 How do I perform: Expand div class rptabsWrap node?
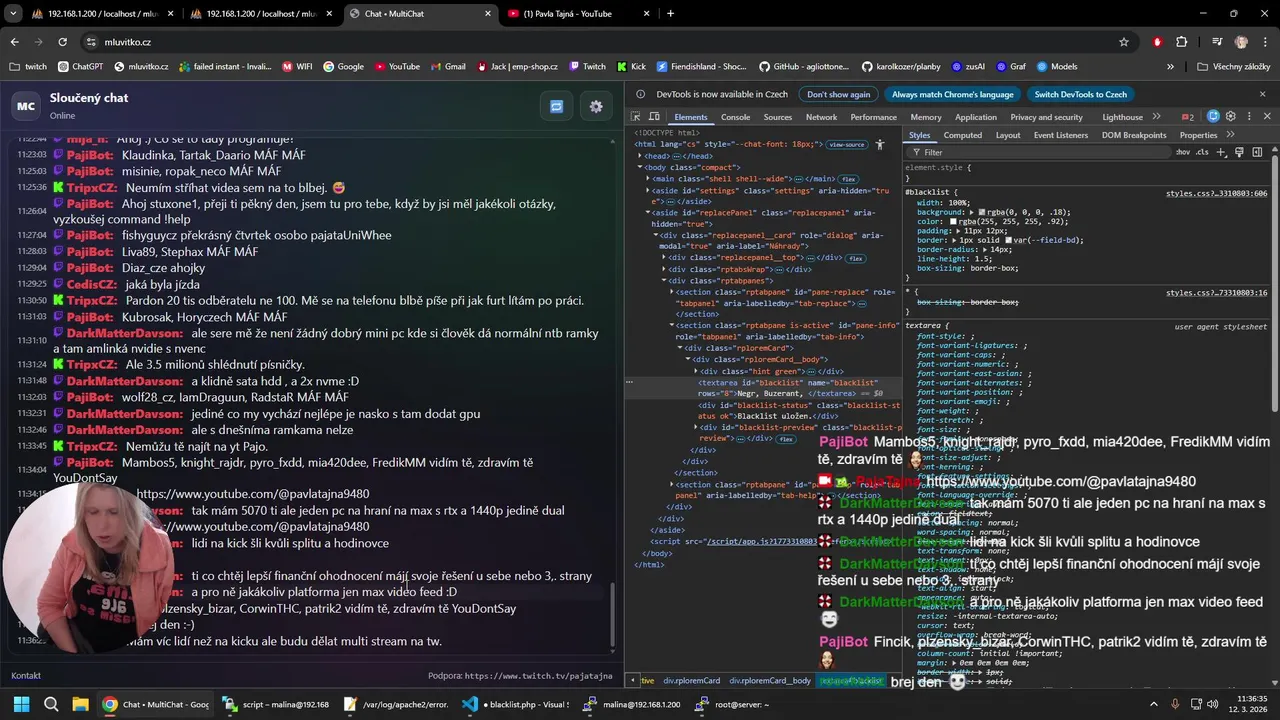(665, 269)
